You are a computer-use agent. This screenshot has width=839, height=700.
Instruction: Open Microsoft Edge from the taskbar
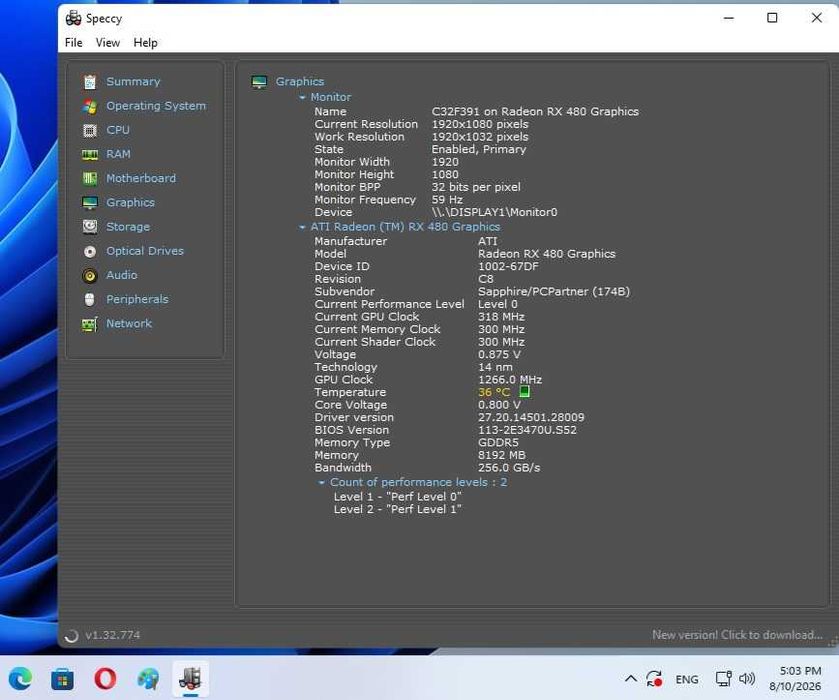[x=20, y=679]
